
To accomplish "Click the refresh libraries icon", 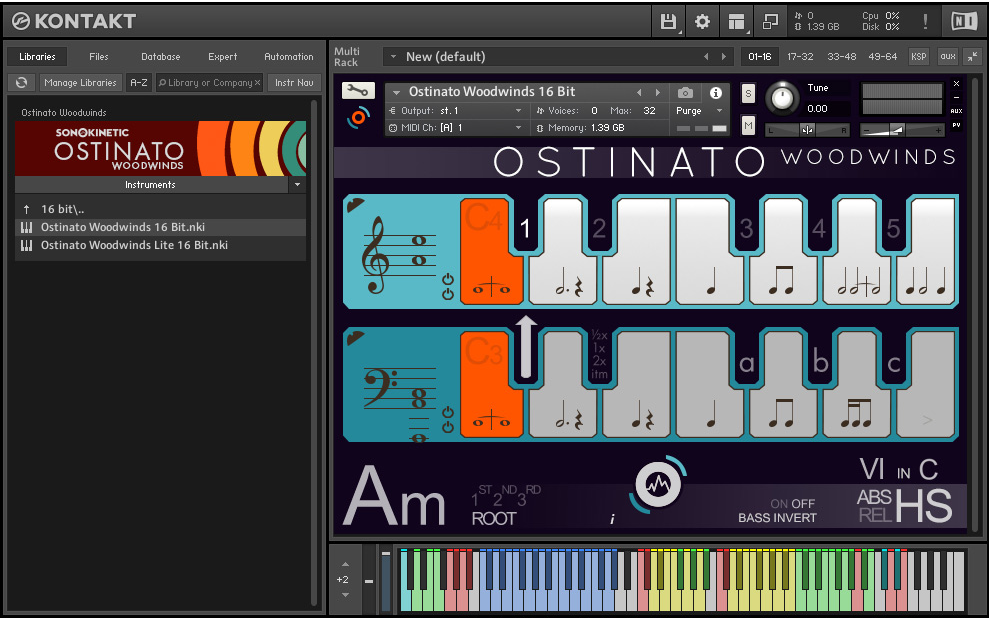I will (21, 83).
